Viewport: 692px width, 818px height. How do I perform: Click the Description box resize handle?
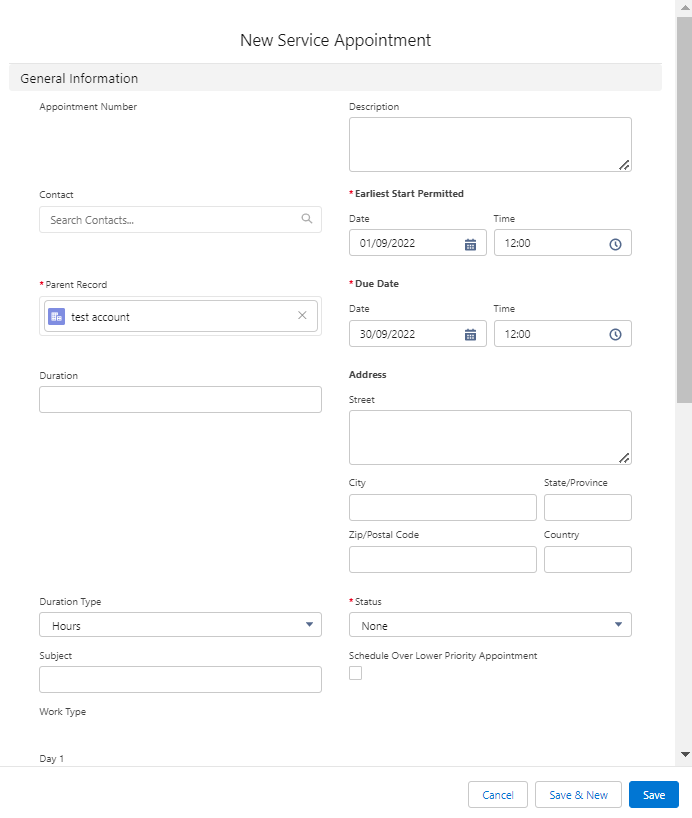click(x=624, y=164)
